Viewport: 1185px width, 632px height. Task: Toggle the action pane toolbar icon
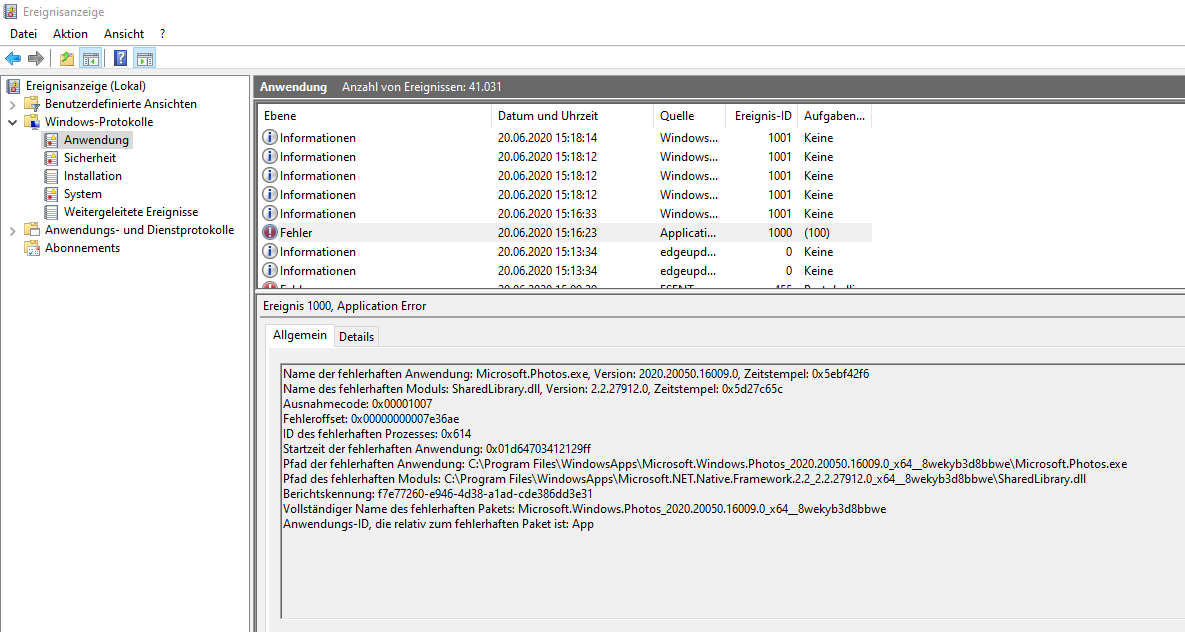click(144, 58)
